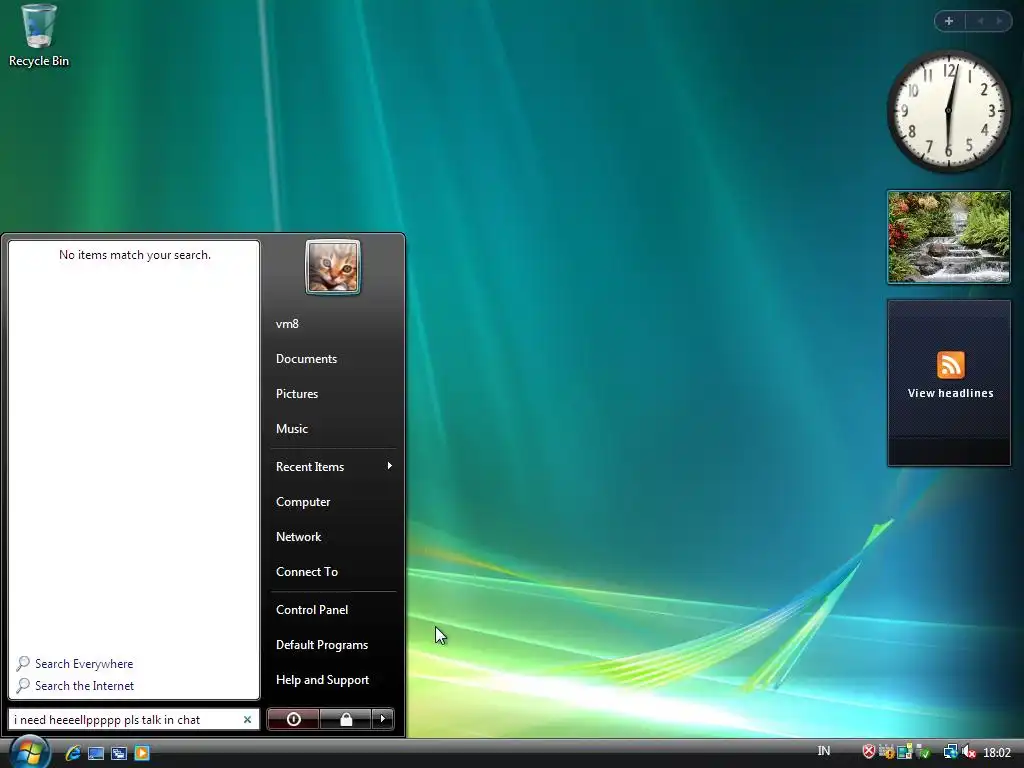
Task: Click the Windows Update tray icon with warning
Action: pyautogui.click(x=887, y=752)
